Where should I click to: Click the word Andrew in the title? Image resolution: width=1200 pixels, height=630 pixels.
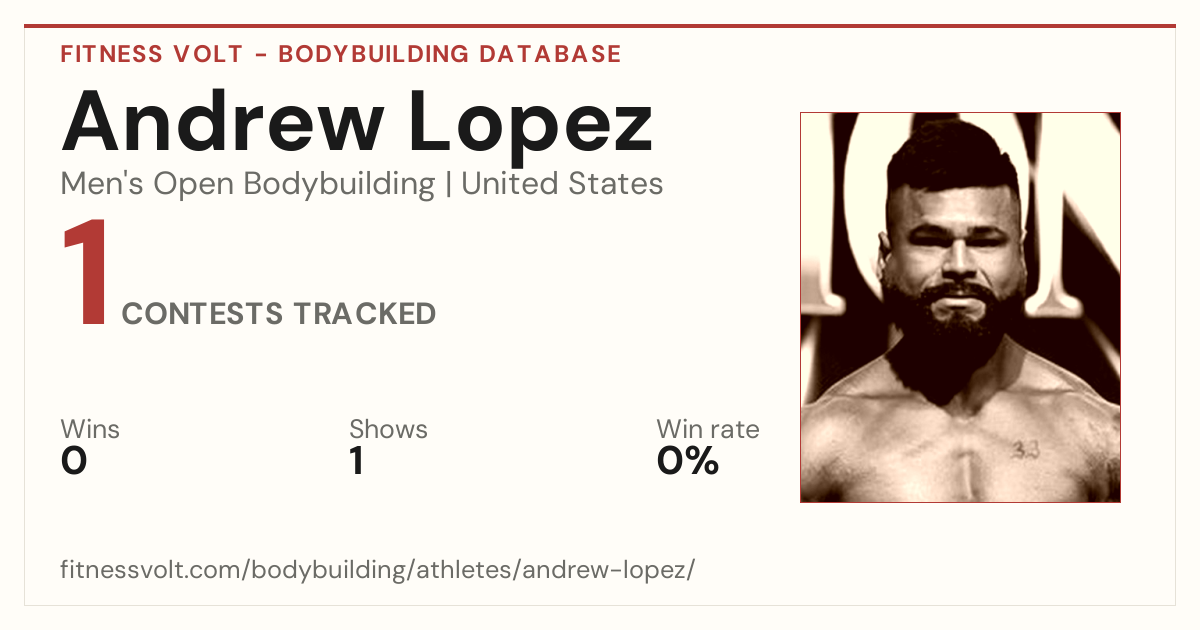point(222,121)
